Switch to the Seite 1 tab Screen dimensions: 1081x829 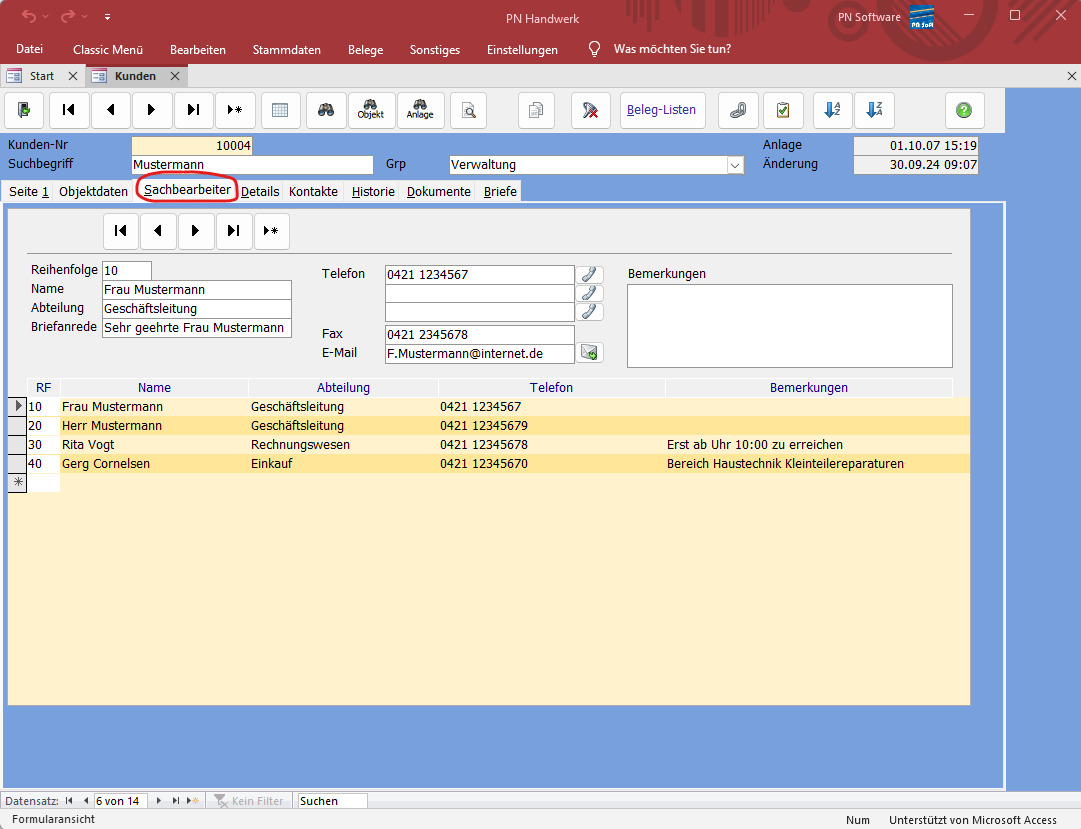click(29, 192)
